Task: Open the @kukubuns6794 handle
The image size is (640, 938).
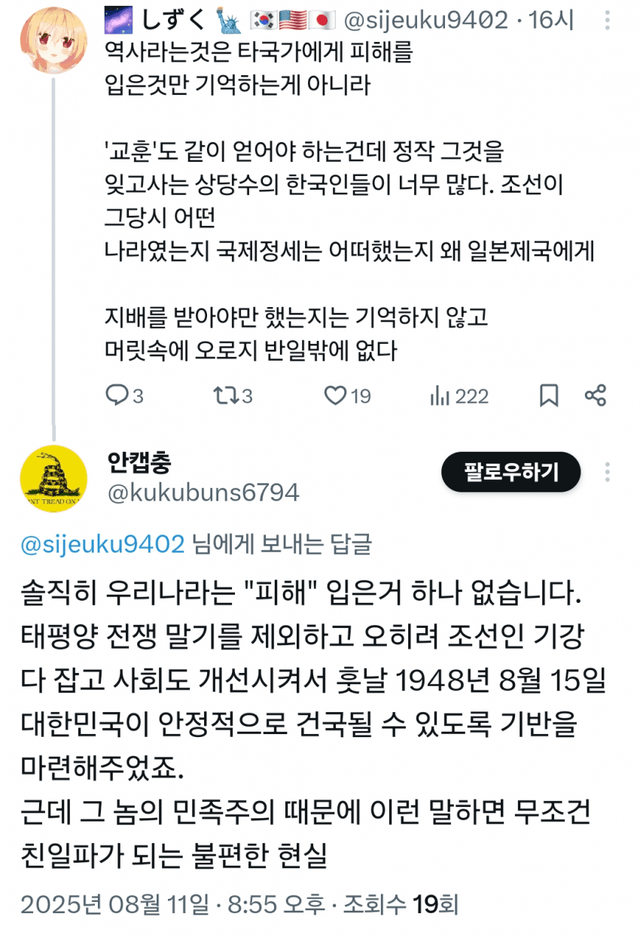Action: (202, 492)
